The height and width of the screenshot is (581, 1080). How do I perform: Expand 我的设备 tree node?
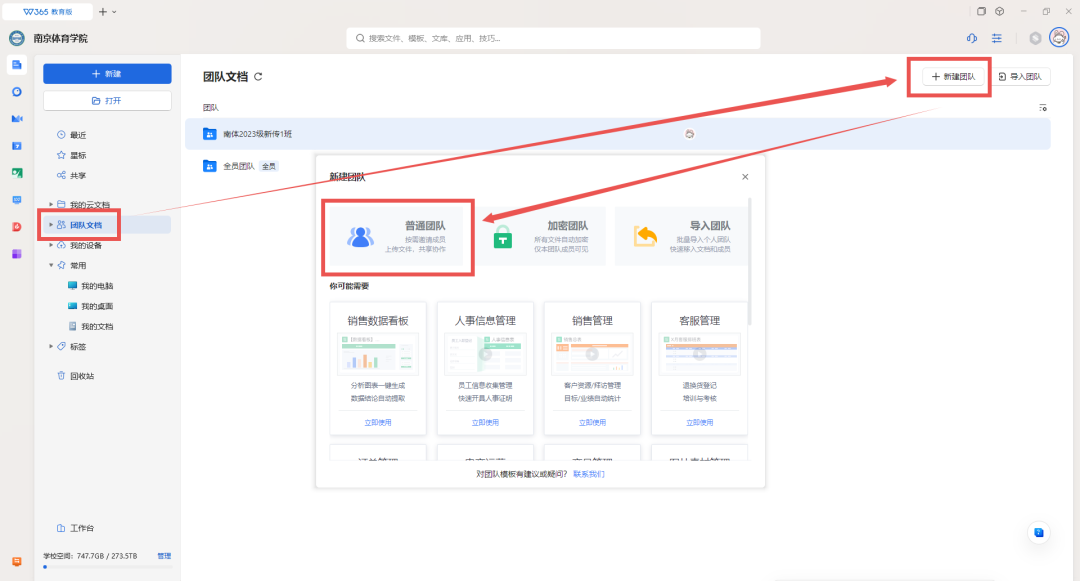[x=51, y=245]
